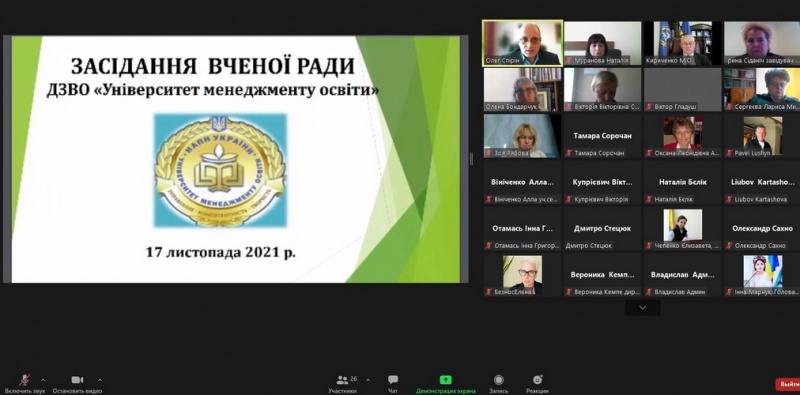Click muted mic icon beside Оксана Леонідівна
Viewport: 800px width, 395px height.
click(649, 153)
